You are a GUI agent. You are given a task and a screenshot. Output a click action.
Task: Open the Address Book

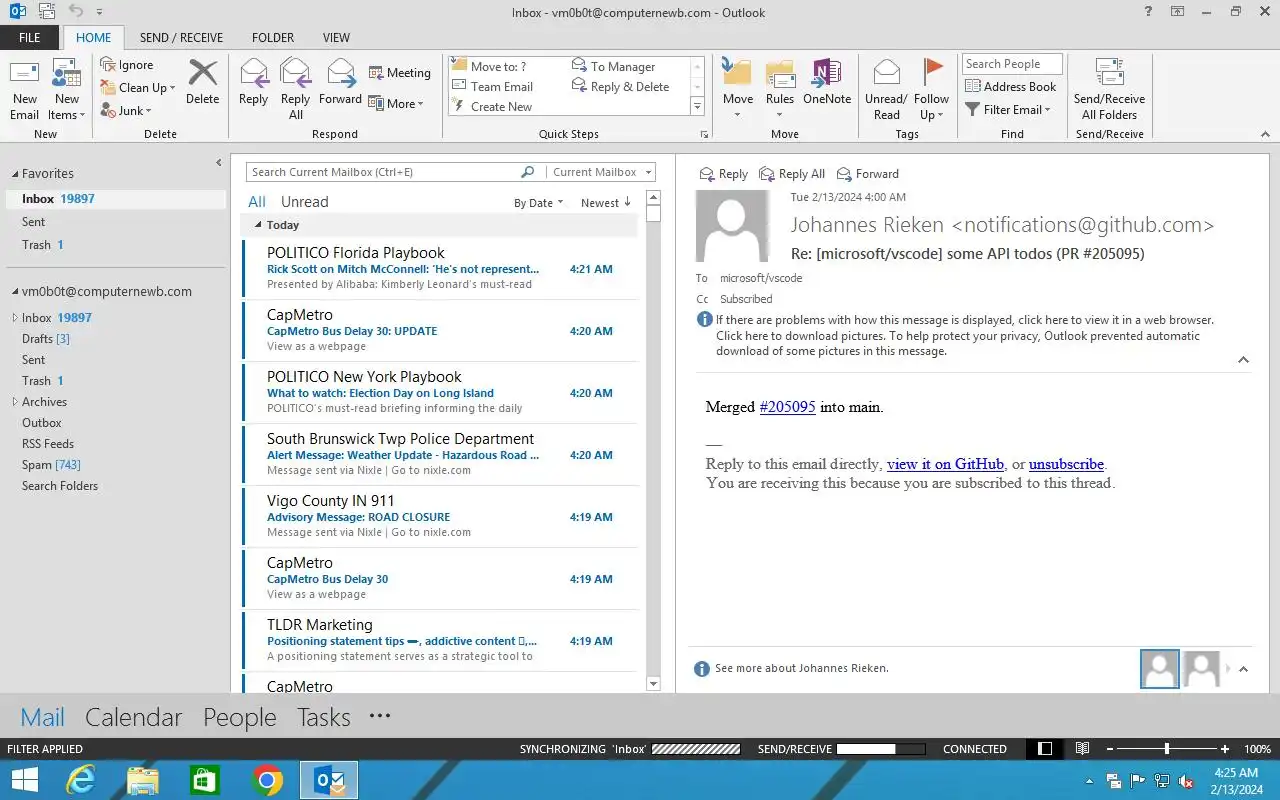[x=1011, y=87]
